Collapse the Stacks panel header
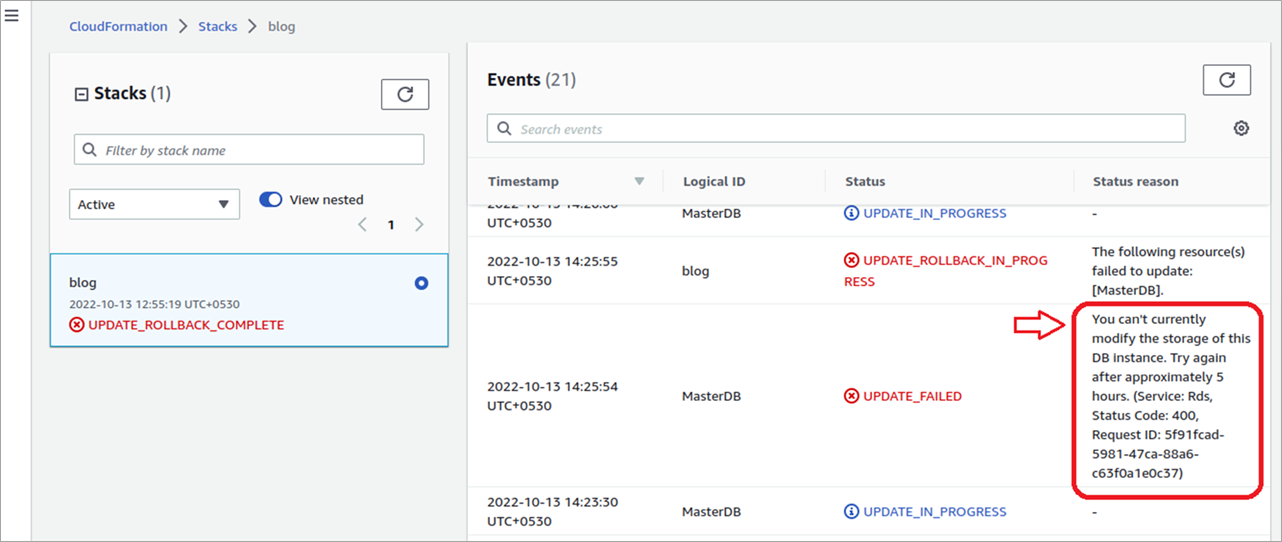 tap(82, 94)
